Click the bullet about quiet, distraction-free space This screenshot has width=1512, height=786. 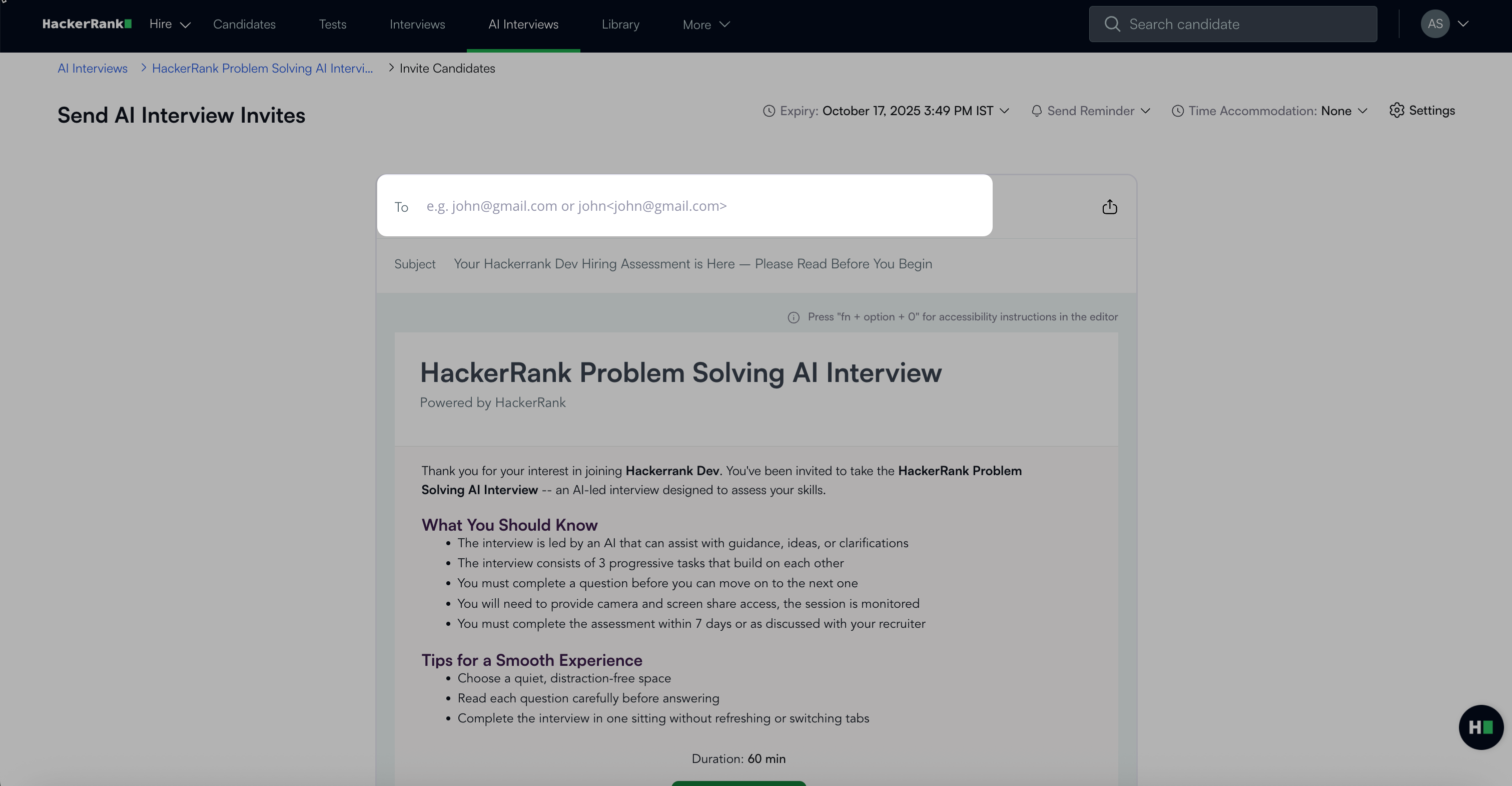(x=564, y=678)
